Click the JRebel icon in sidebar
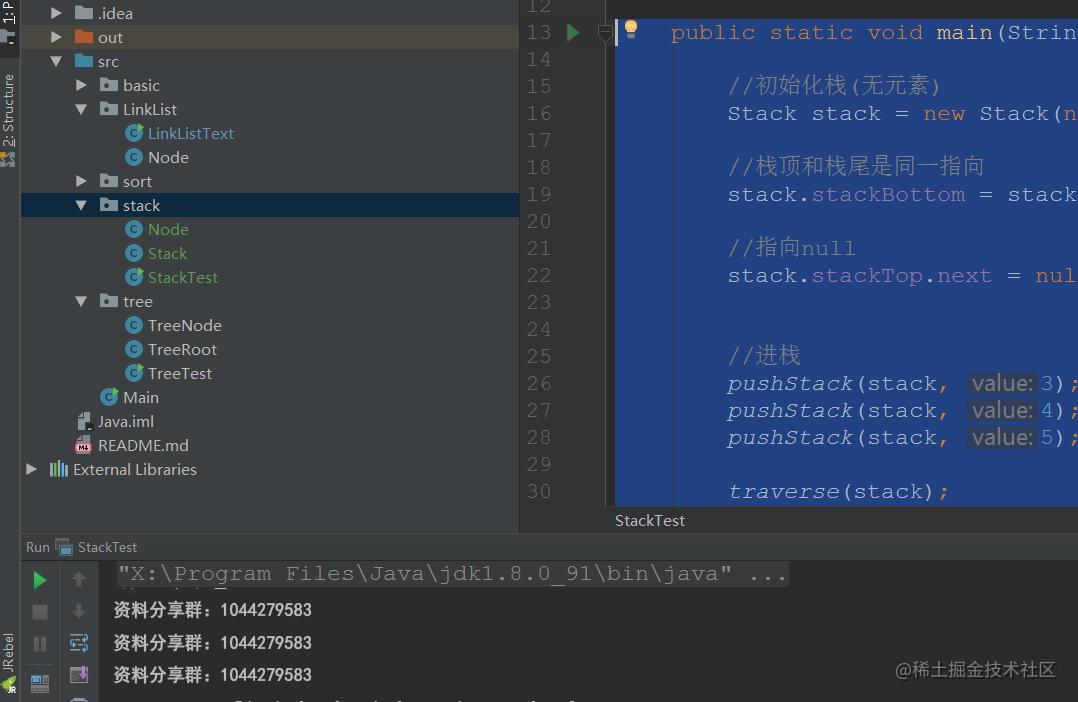 (x=8, y=685)
